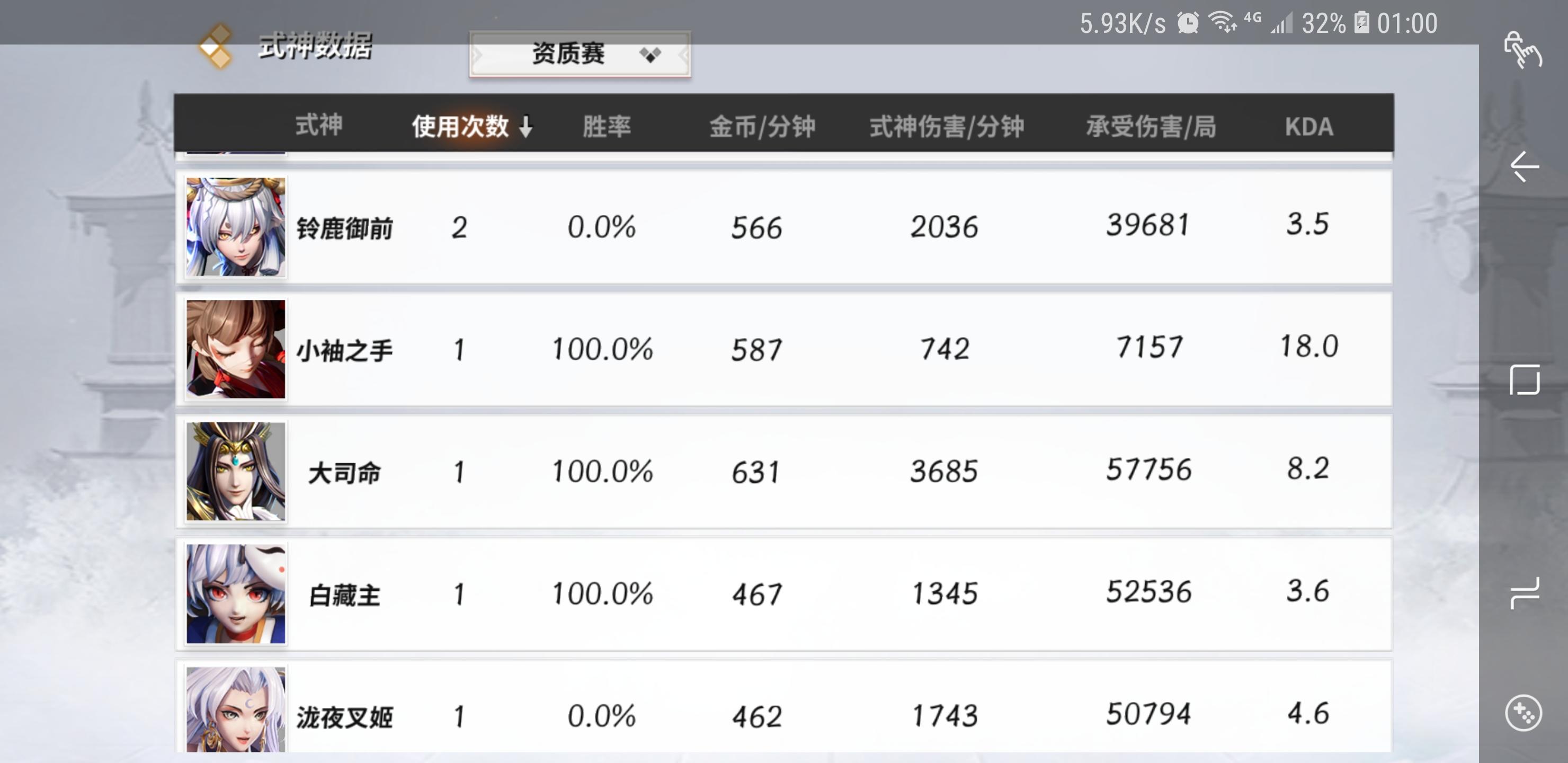Image resolution: width=1568 pixels, height=763 pixels.
Task: Select the 小袖之手 name text
Action: 344,351
